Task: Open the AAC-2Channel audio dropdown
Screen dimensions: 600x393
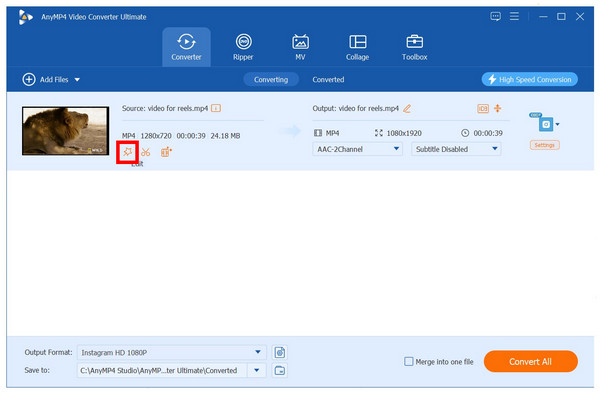Action: point(357,149)
